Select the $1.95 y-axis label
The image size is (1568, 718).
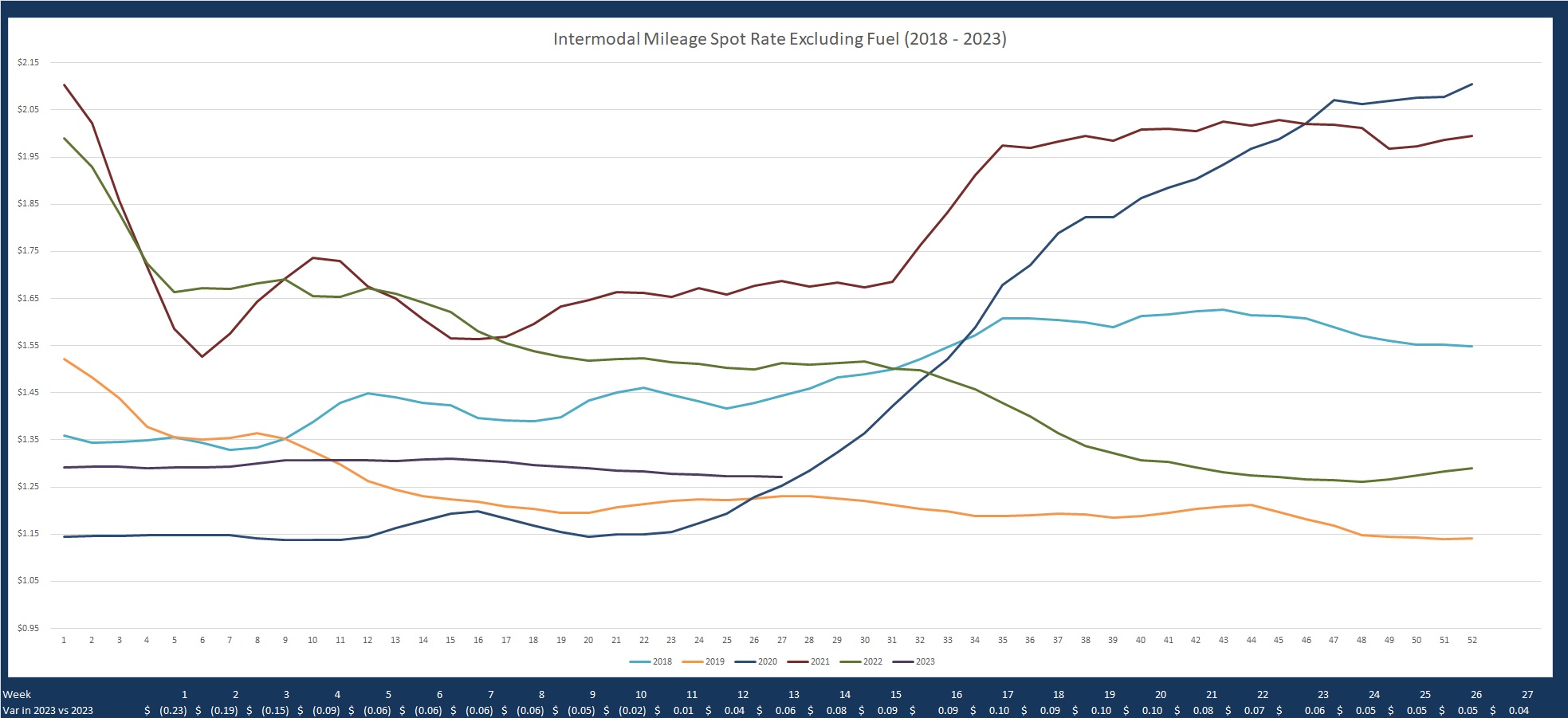click(28, 156)
